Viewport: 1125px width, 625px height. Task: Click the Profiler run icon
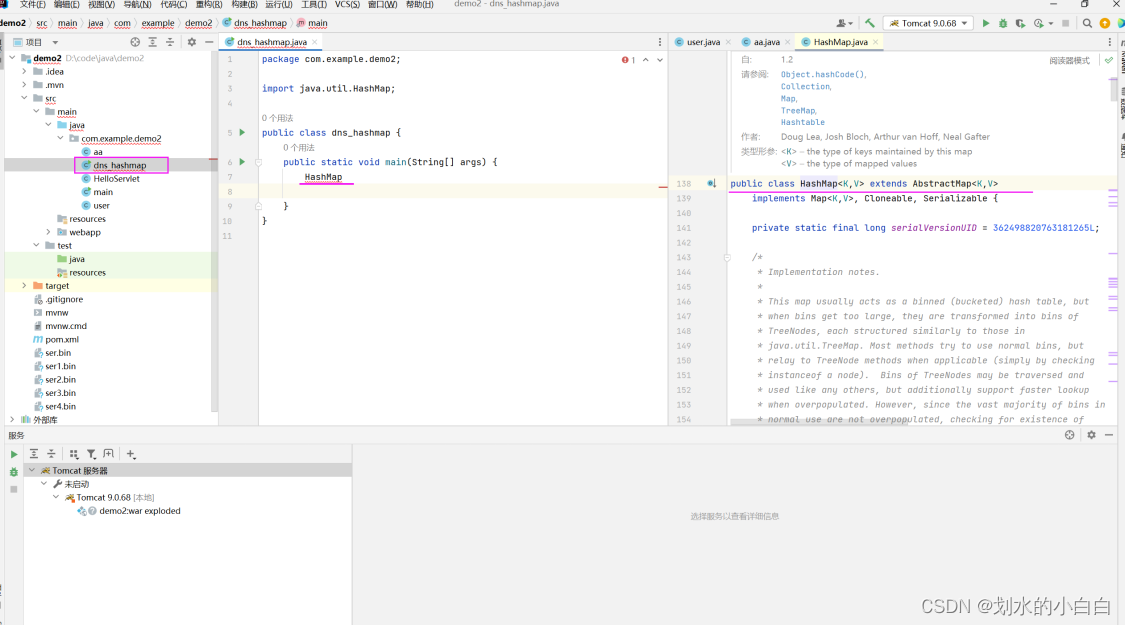point(1039,23)
